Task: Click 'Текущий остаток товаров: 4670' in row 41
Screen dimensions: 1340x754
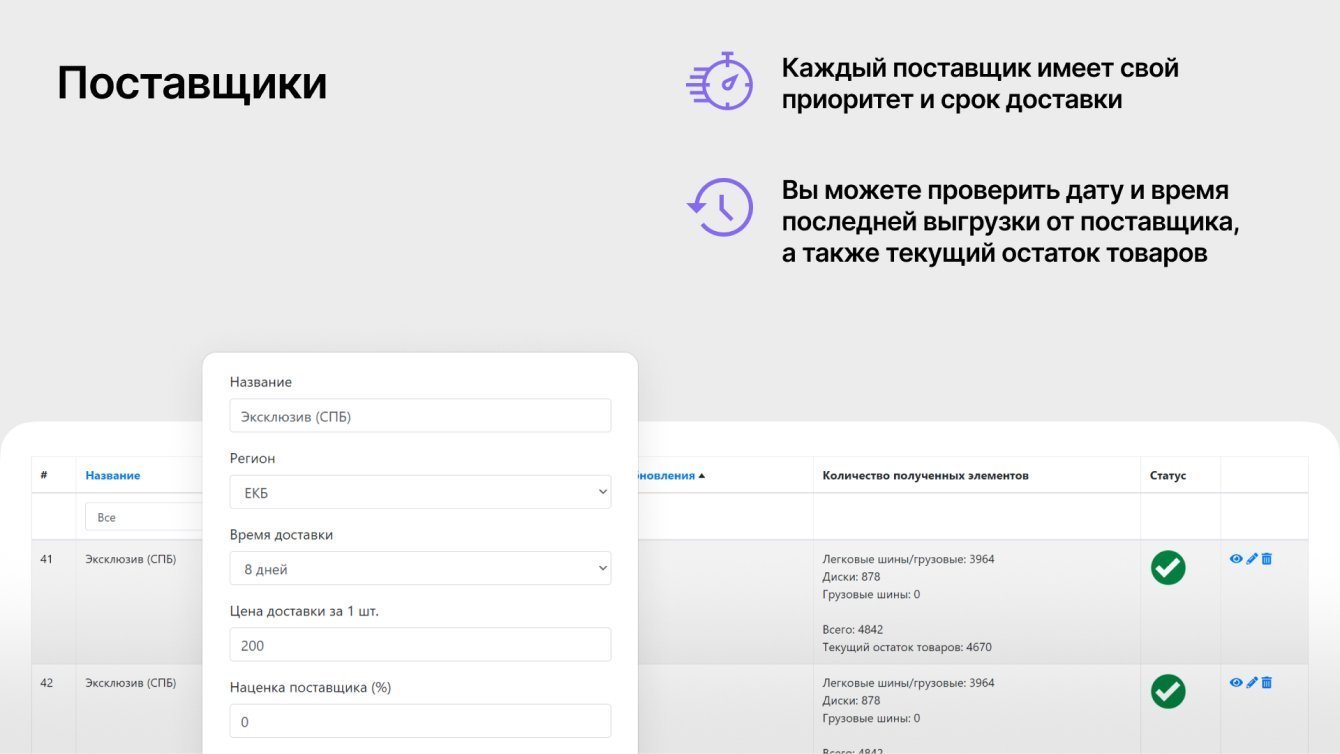Action: coord(907,647)
